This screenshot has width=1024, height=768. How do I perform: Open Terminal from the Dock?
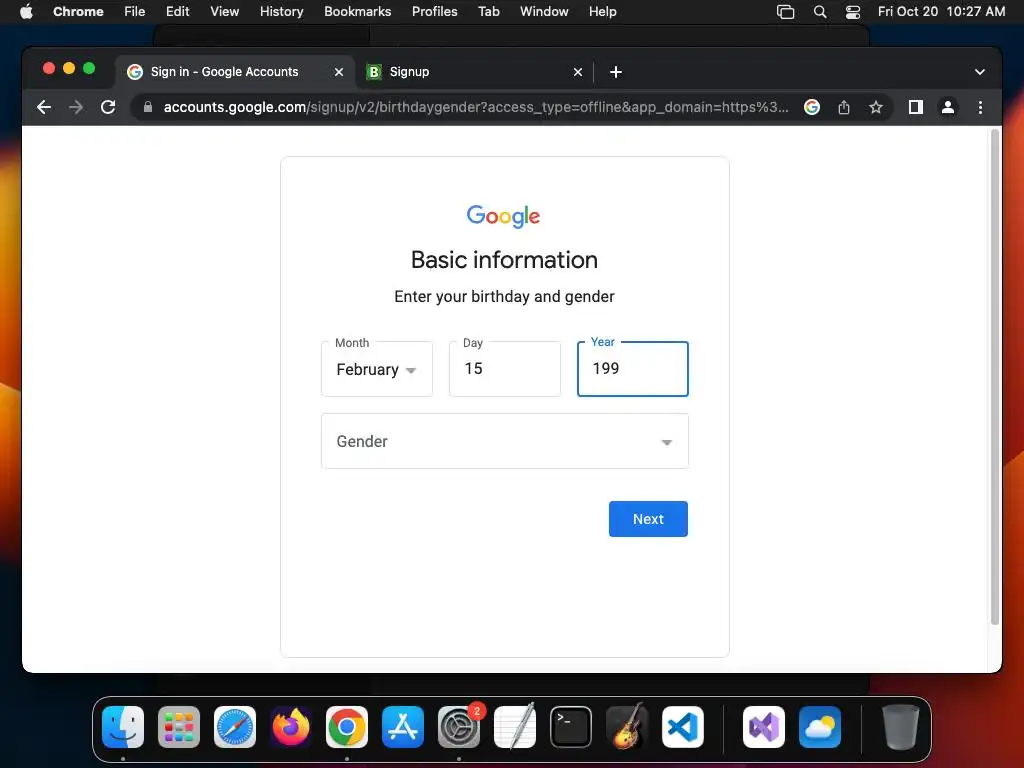(x=571, y=727)
